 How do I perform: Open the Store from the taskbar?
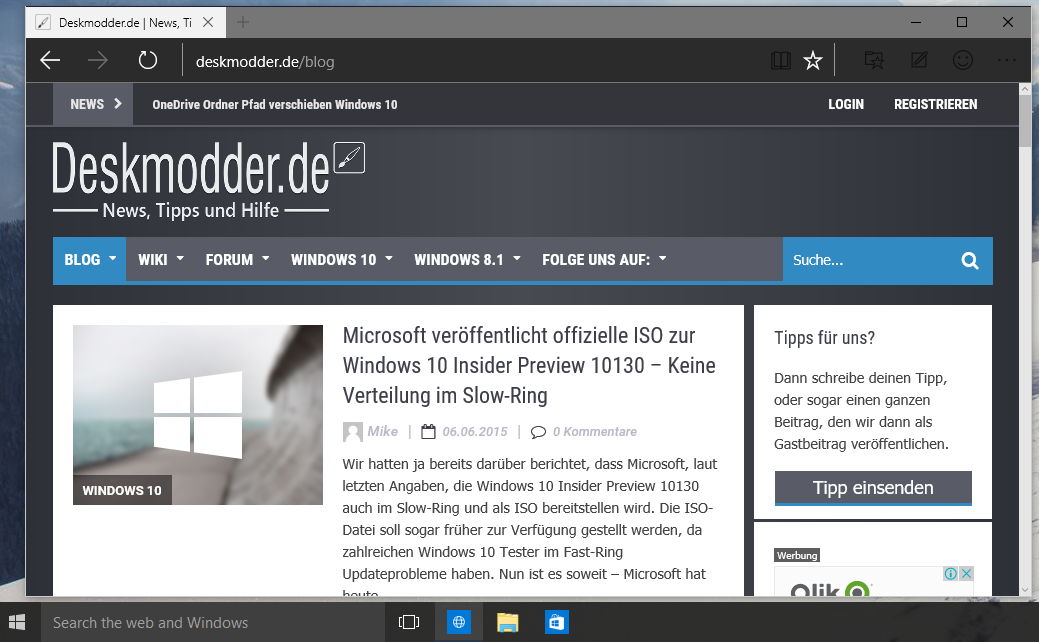[557, 622]
